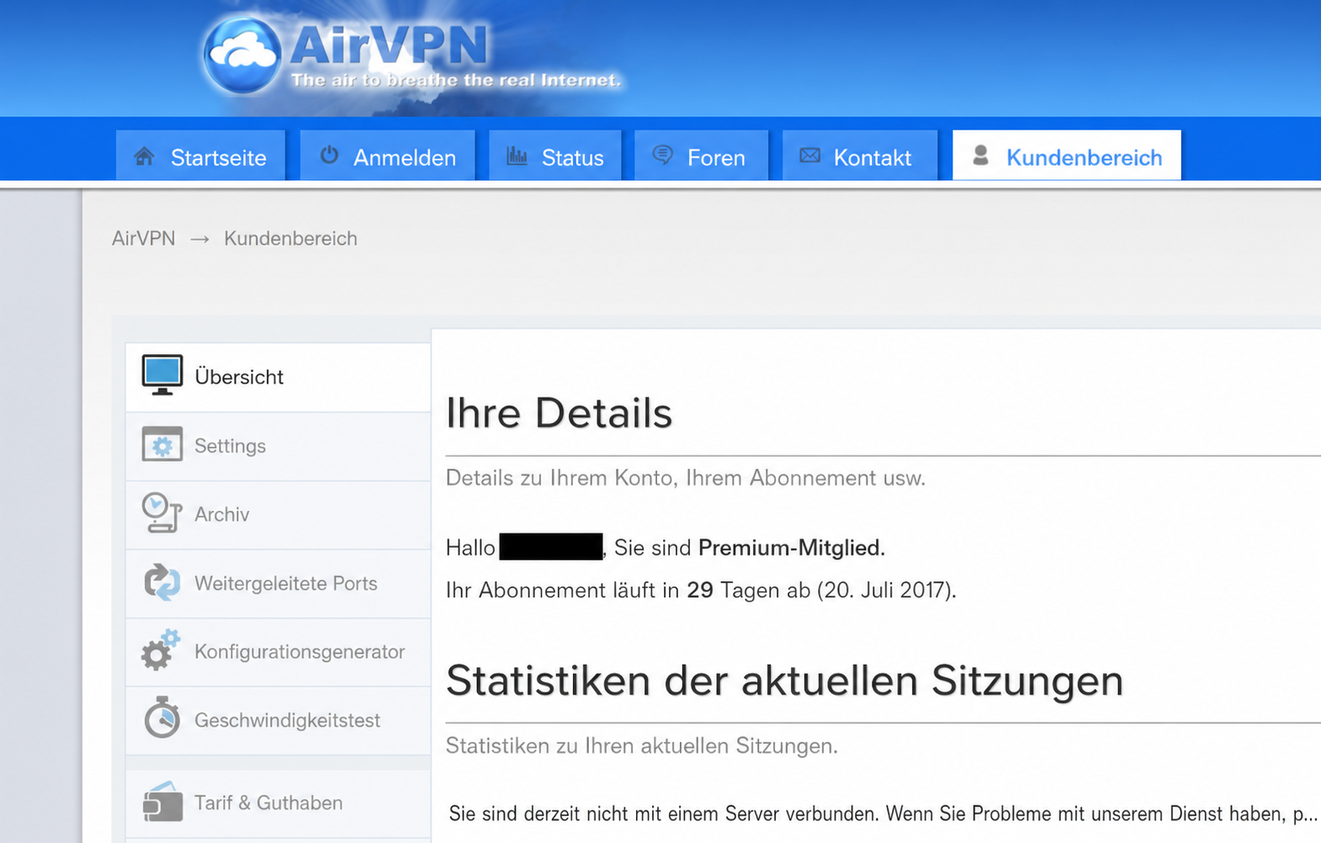
Task: Open Settings in the sidebar
Action: click(x=278, y=446)
